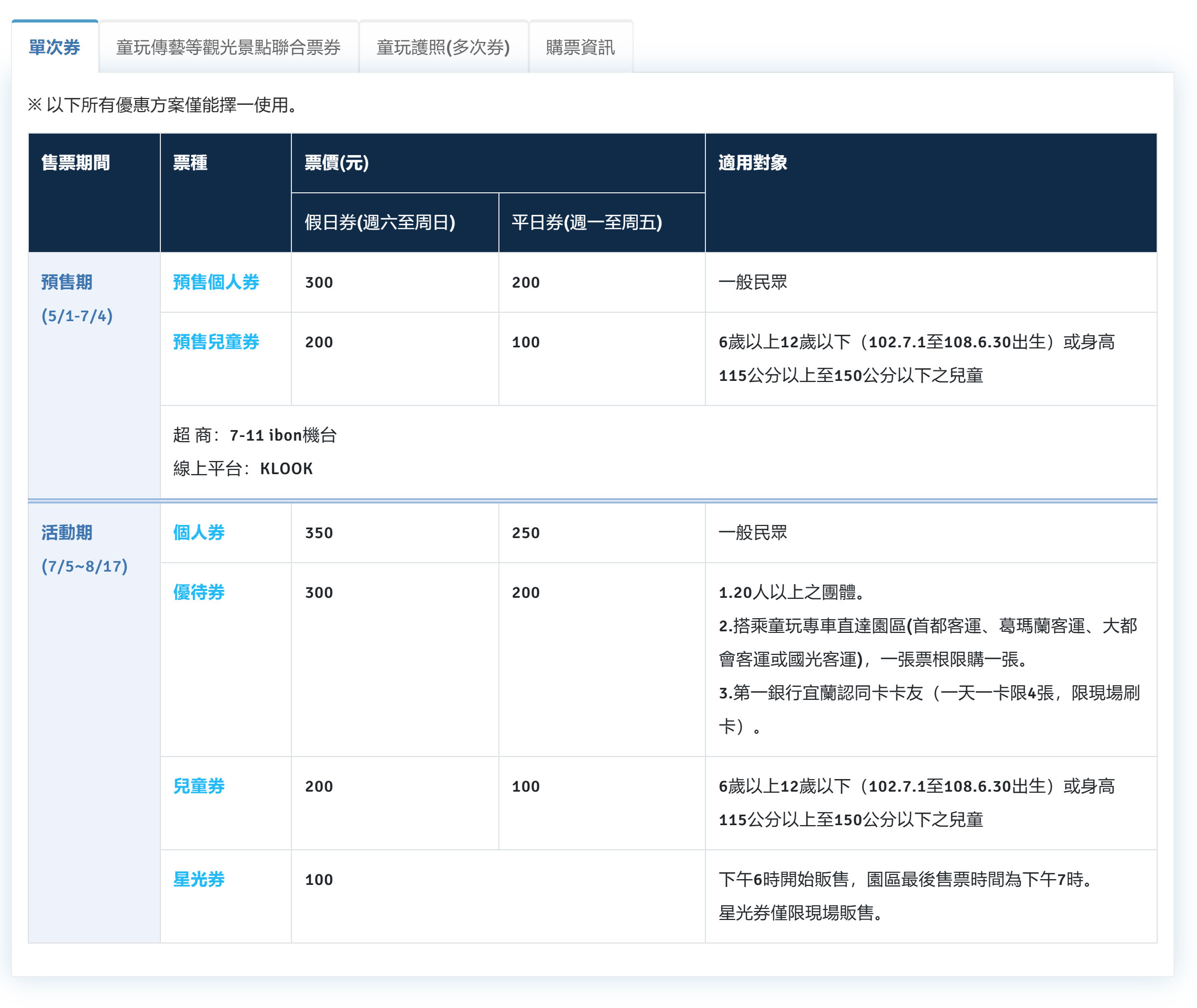Click the 預售個人券 ticket type

click(x=216, y=282)
